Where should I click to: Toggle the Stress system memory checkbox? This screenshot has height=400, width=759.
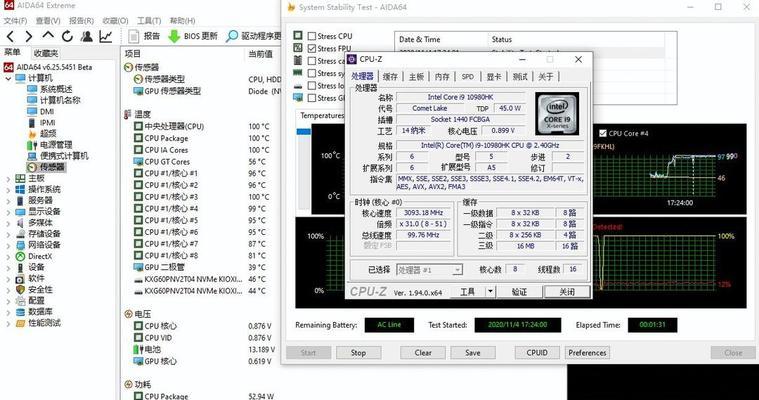(312, 73)
